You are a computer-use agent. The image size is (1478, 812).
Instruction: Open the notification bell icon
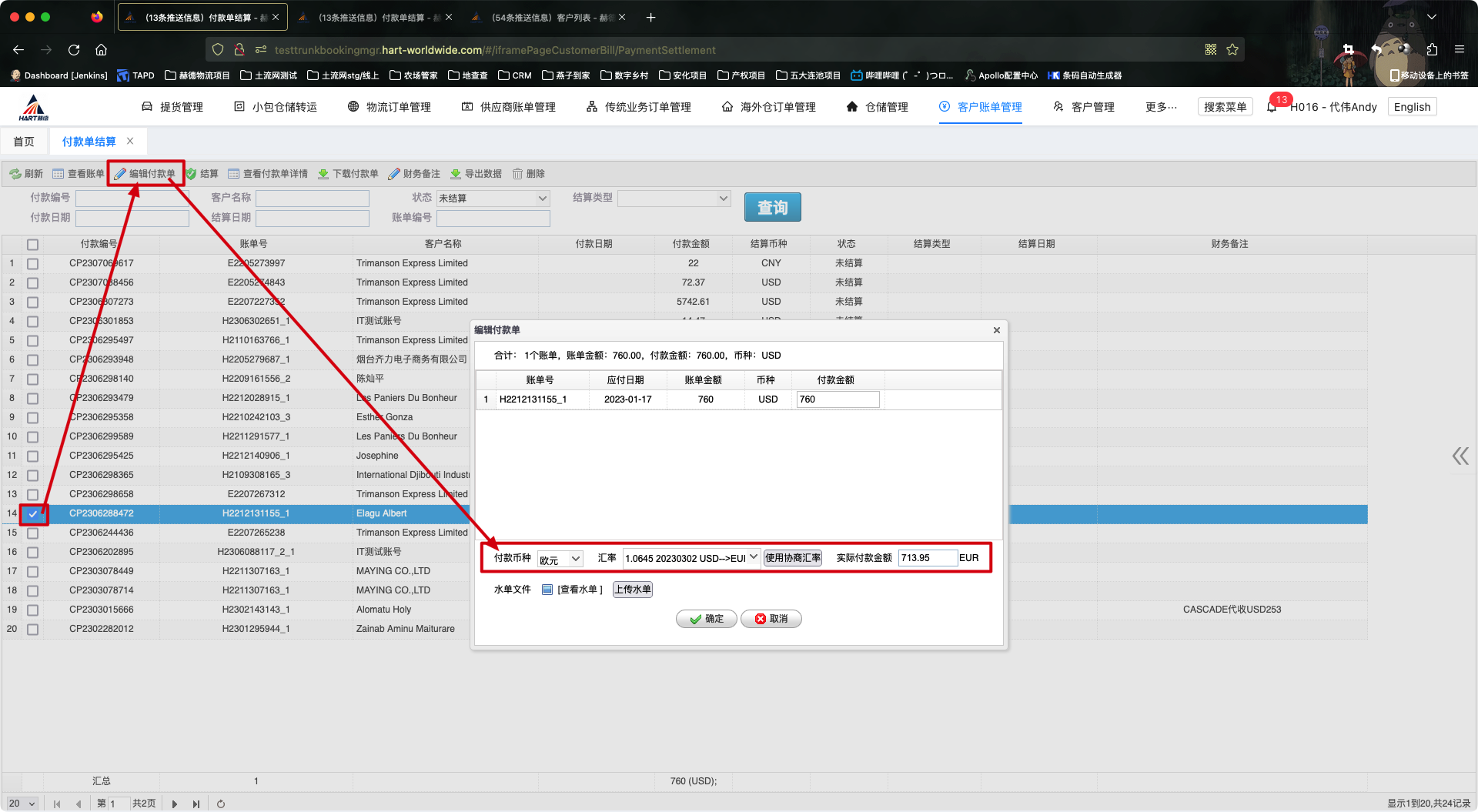pyautogui.click(x=1272, y=107)
